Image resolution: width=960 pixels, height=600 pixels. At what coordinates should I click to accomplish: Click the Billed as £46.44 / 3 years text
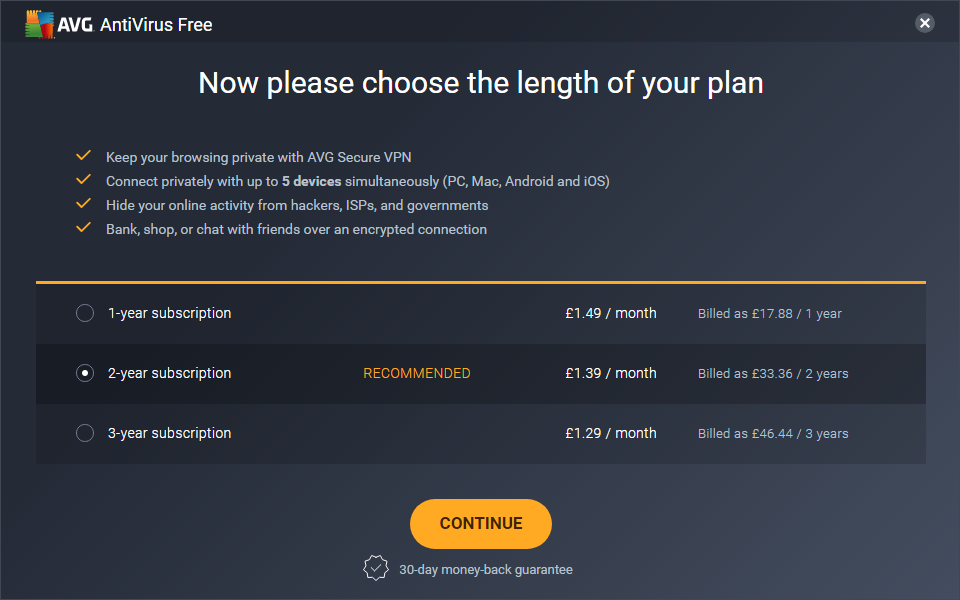coord(772,434)
